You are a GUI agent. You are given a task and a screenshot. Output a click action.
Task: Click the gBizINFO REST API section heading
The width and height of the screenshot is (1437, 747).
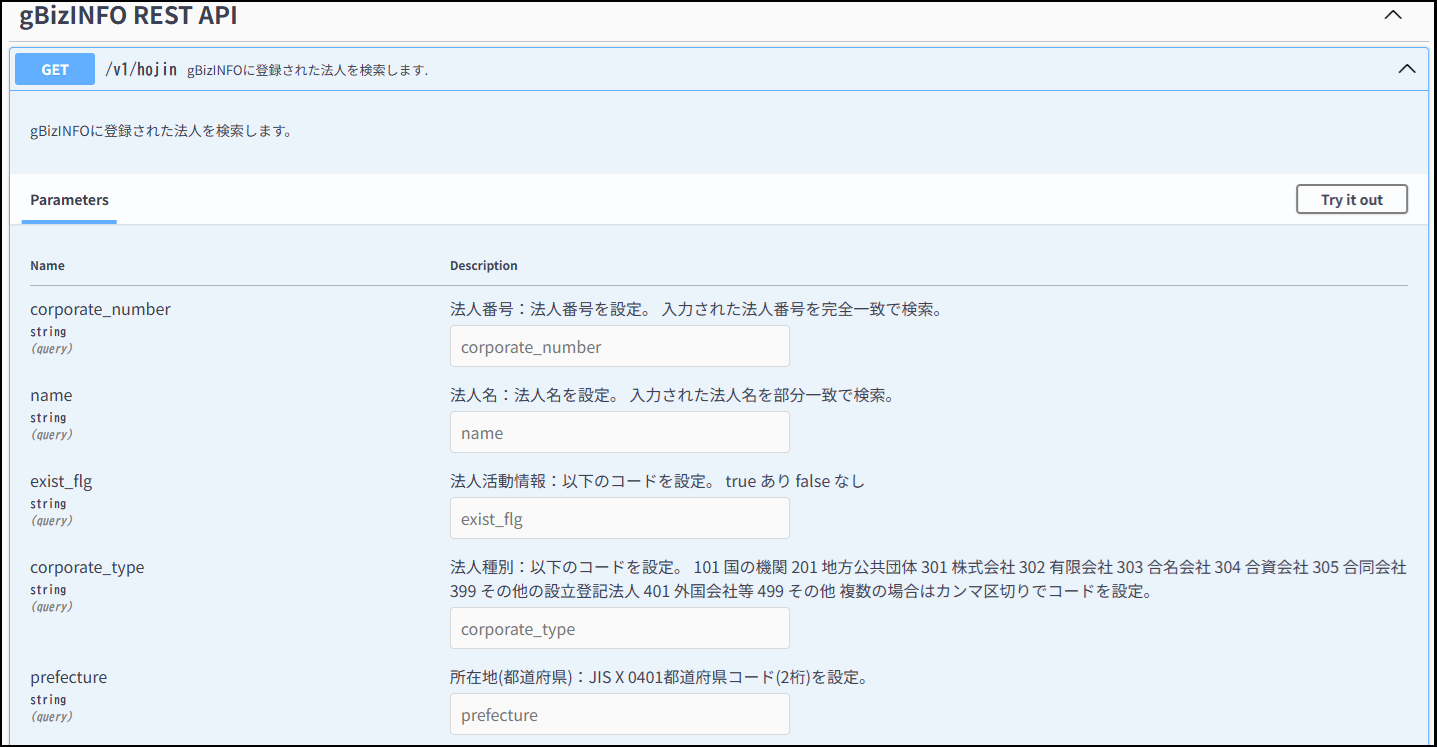pyautogui.click(x=128, y=15)
